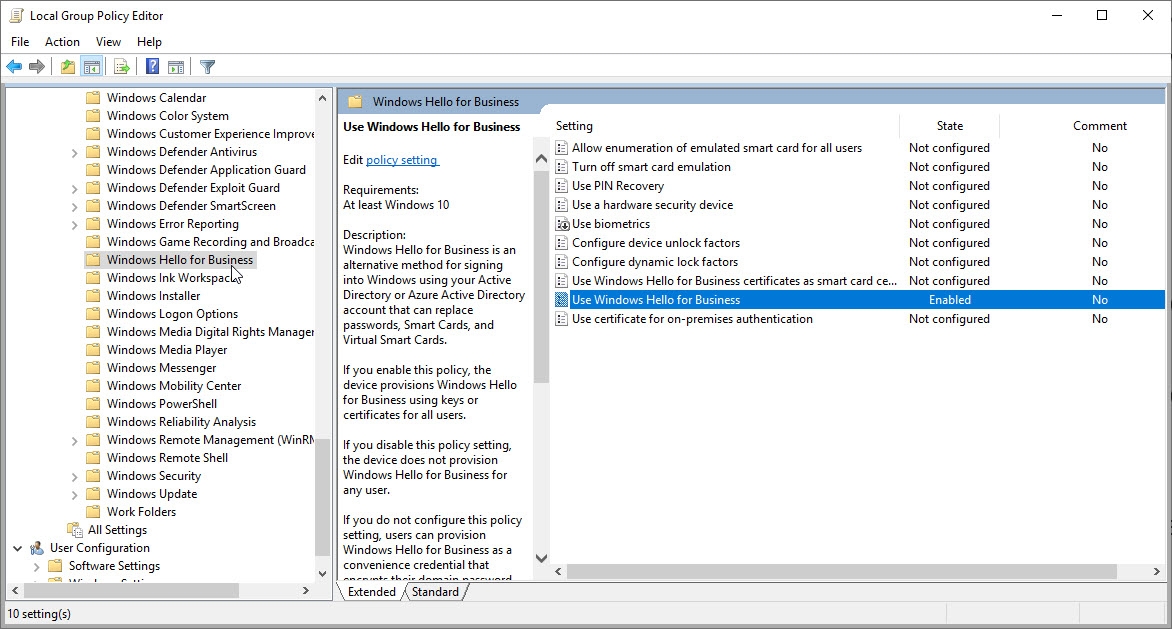Expand the Windows Update node
The image size is (1172, 629).
click(75, 493)
